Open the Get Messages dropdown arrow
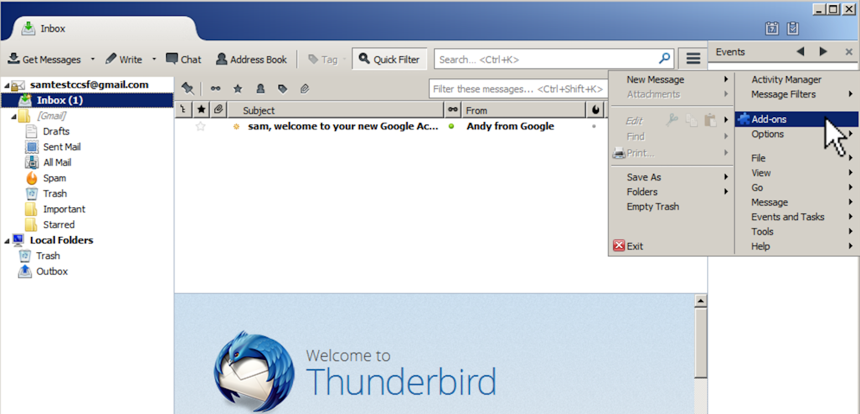The height and width of the screenshot is (414, 860). pos(92,59)
